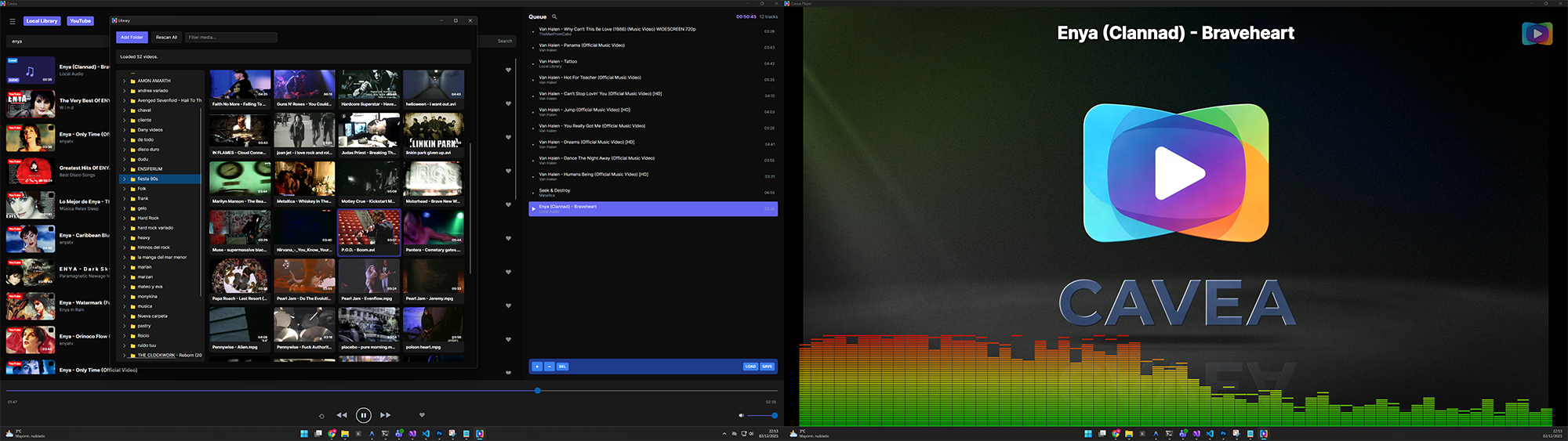1568x441 pixels.
Task: Expand the fiesta 90s folder chevron
Action: point(124,179)
